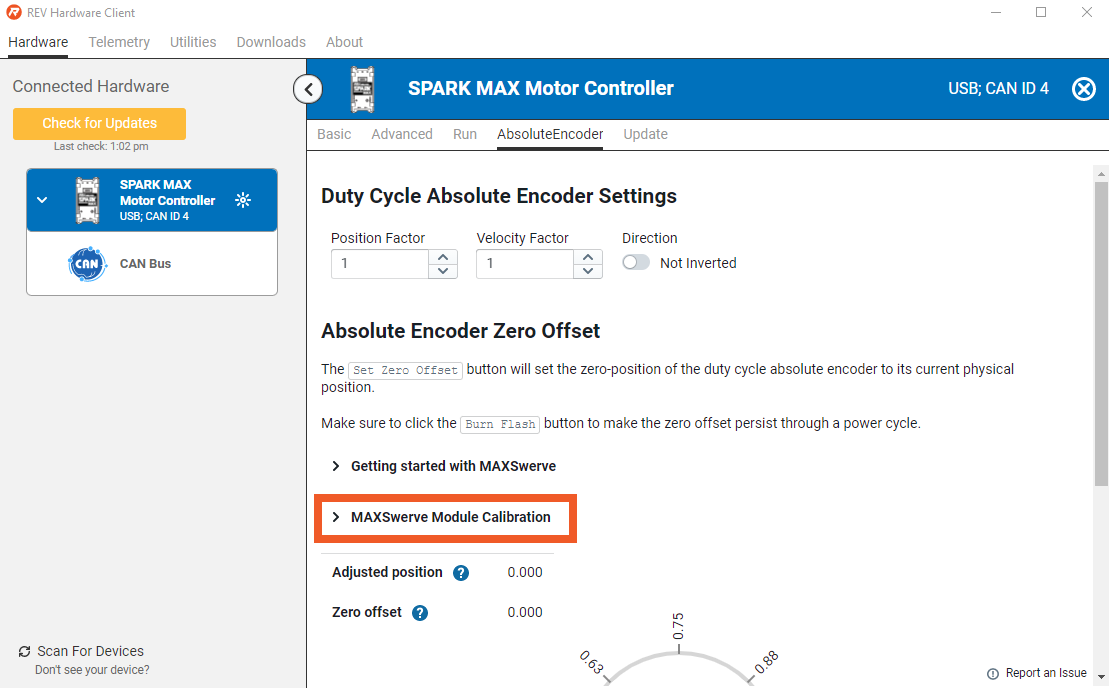Image resolution: width=1109 pixels, height=688 pixels.
Task: Click the Zero offset value 0.000
Action: click(525, 612)
